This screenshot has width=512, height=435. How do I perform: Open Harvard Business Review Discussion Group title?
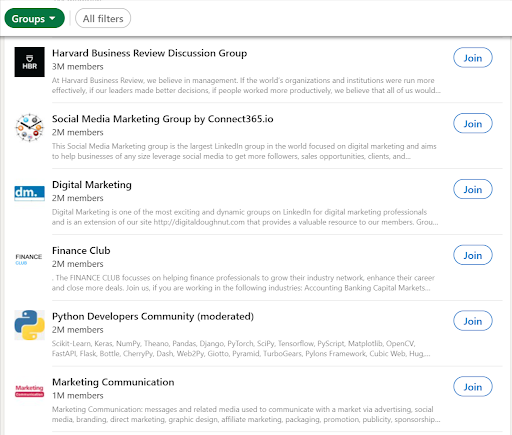point(149,53)
